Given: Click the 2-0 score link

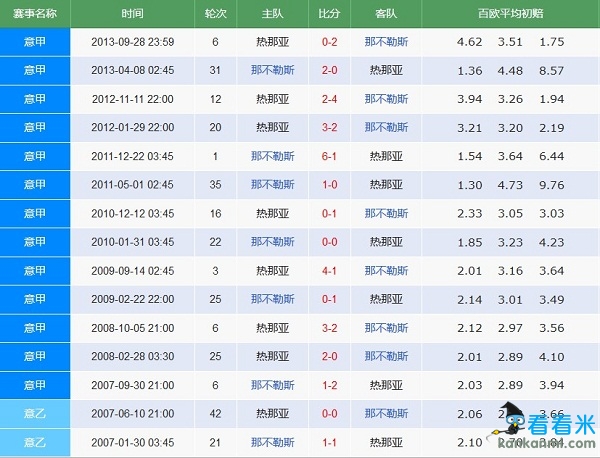Looking at the screenshot, I should click(329, 71).
